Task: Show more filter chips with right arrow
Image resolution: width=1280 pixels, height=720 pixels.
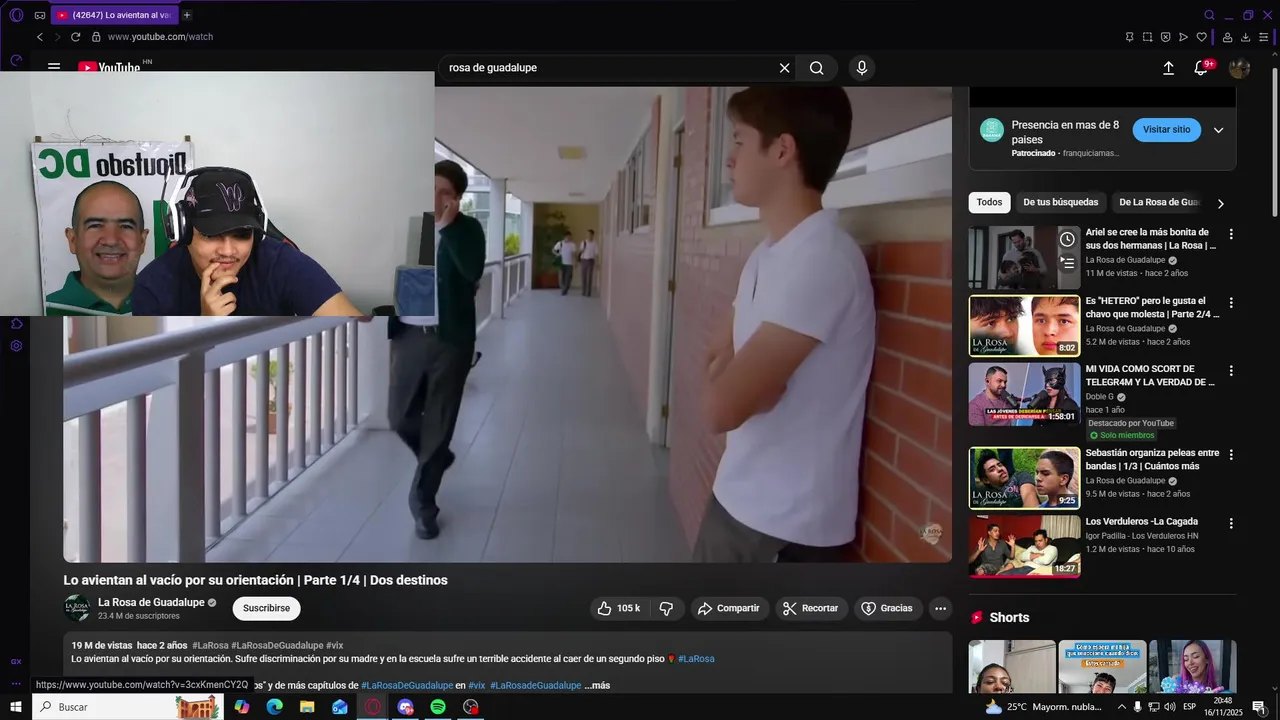Action: pyautogui.click(x=1220, y=203)
